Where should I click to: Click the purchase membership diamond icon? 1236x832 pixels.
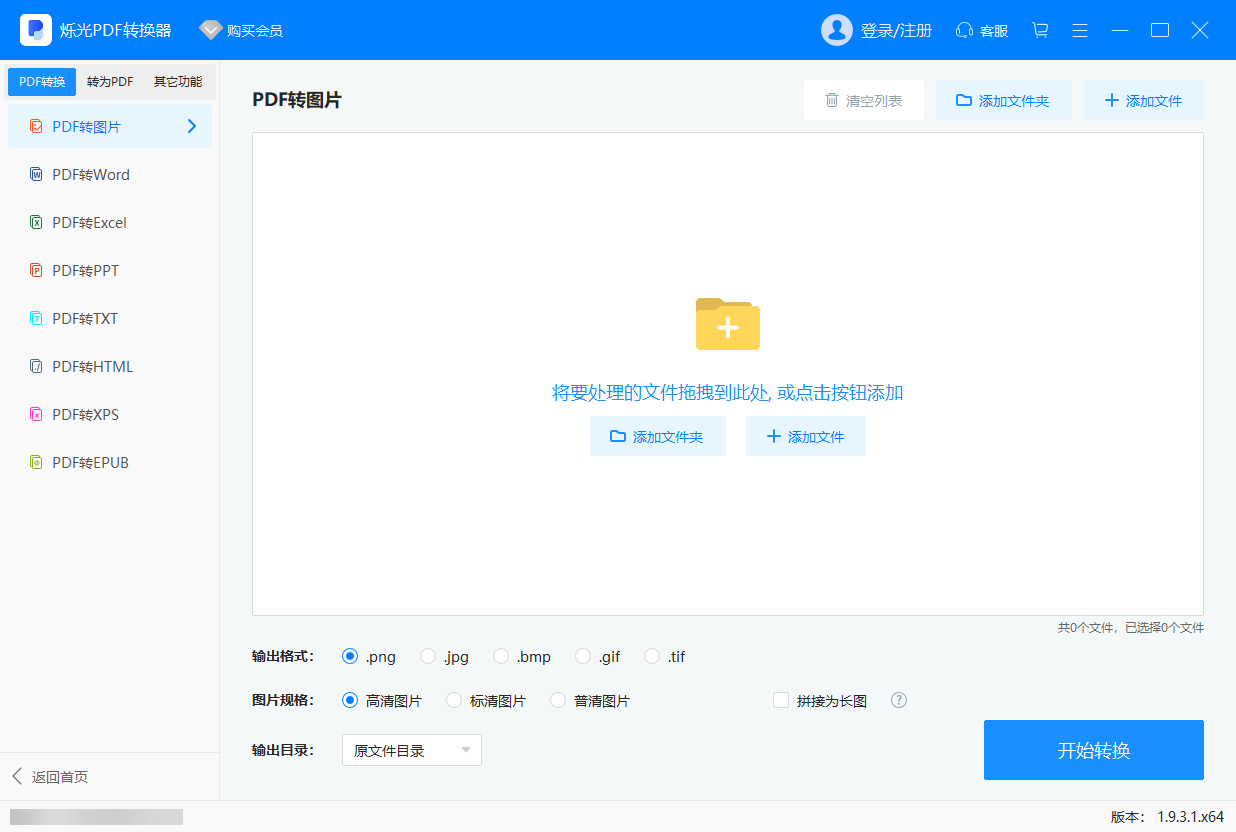pos(211,30)
